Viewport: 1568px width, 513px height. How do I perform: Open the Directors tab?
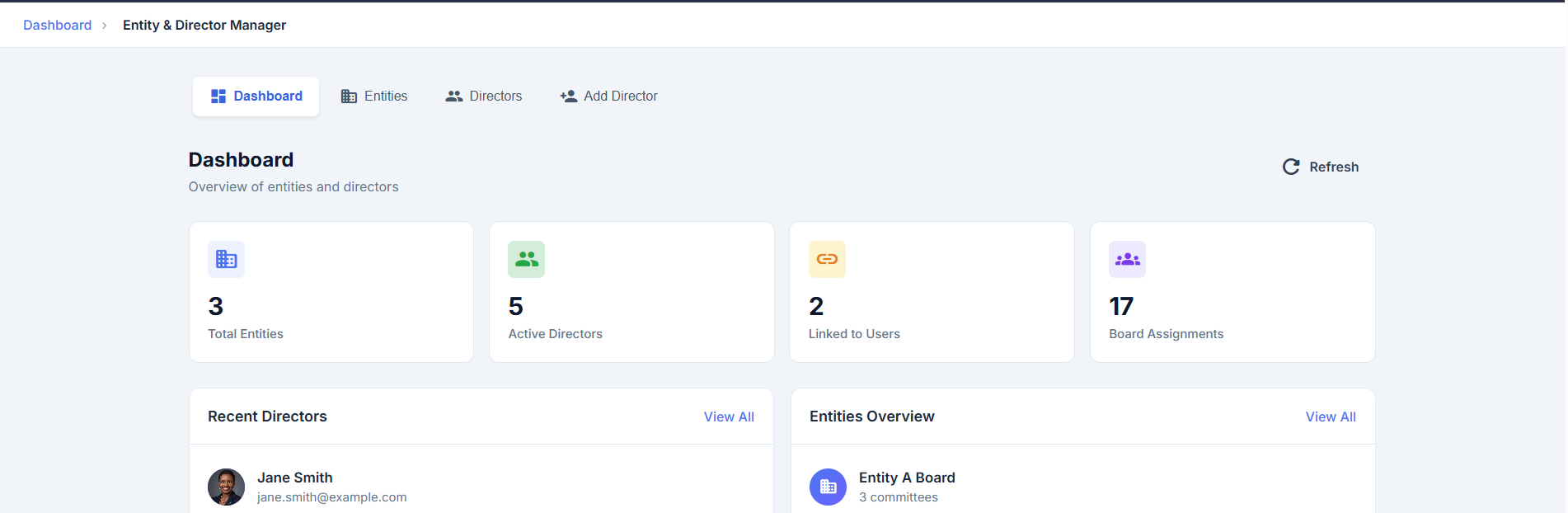tap(483, 96)
